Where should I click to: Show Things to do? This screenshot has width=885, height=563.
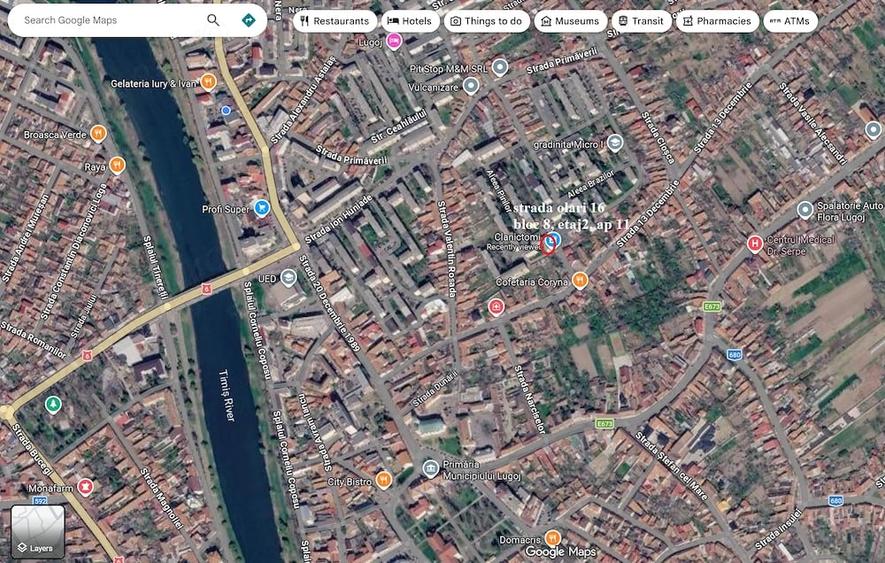[x=487, y=21]
